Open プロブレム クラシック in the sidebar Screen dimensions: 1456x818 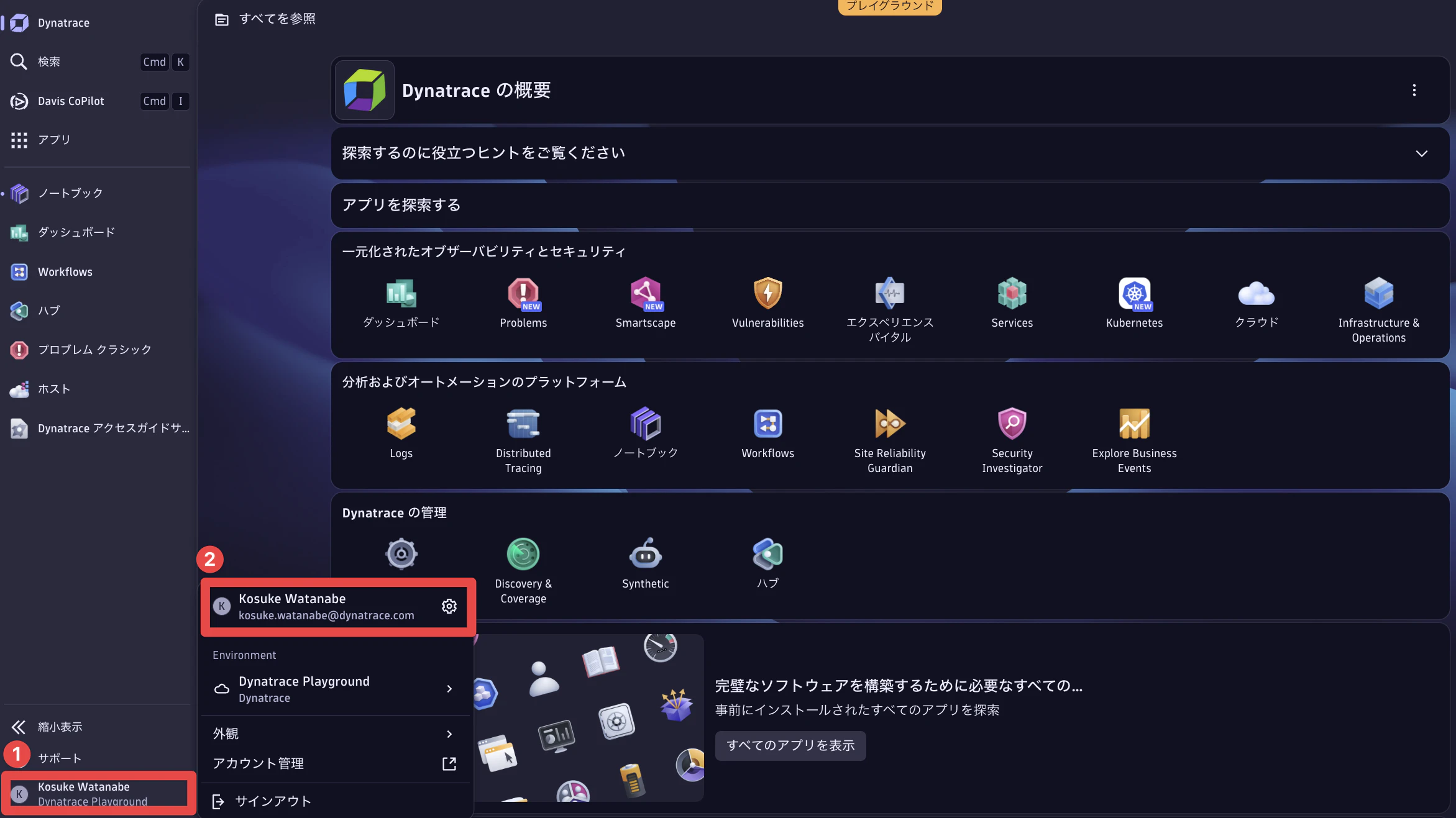pyautogui.click(x=97, y=350)
